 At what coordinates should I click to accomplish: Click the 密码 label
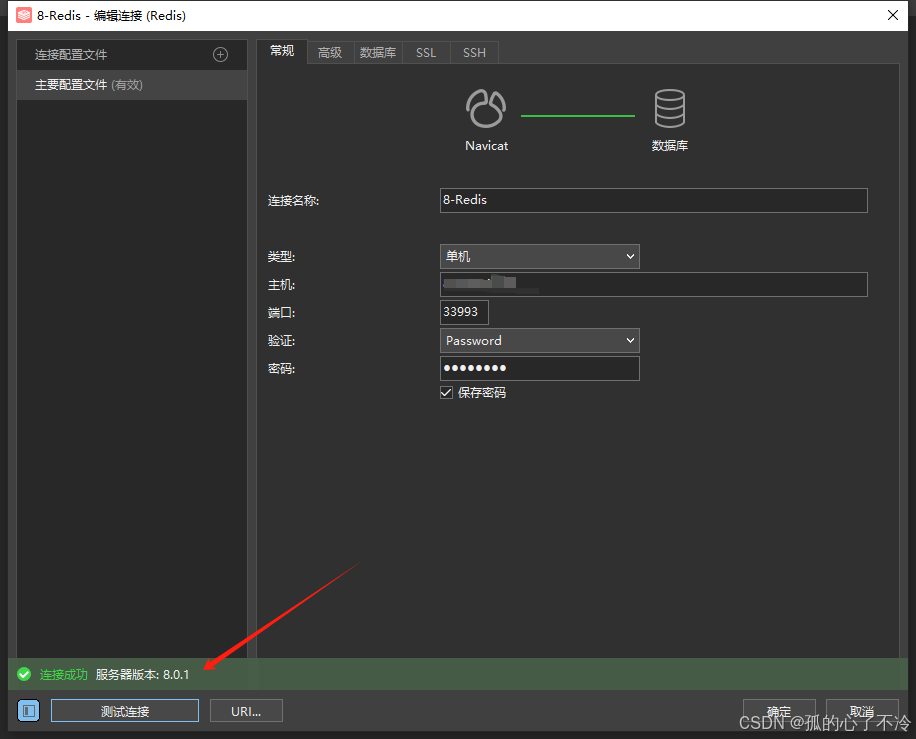pyautogui.click(x=282, y=369)
